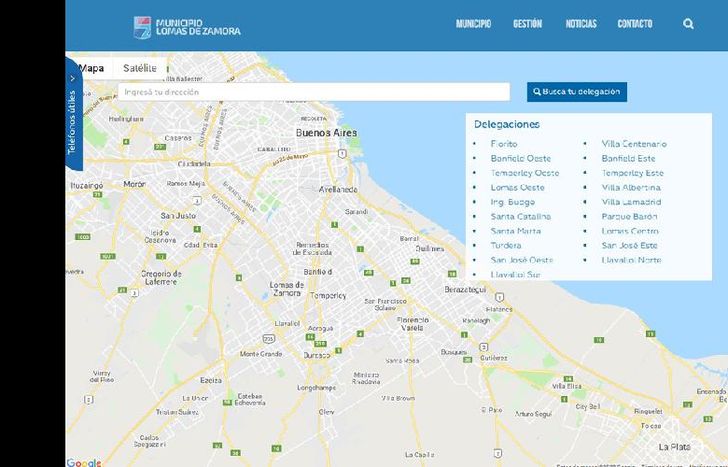
Task: Click the Lomas Centro delegation link
Action: (630, 231)
